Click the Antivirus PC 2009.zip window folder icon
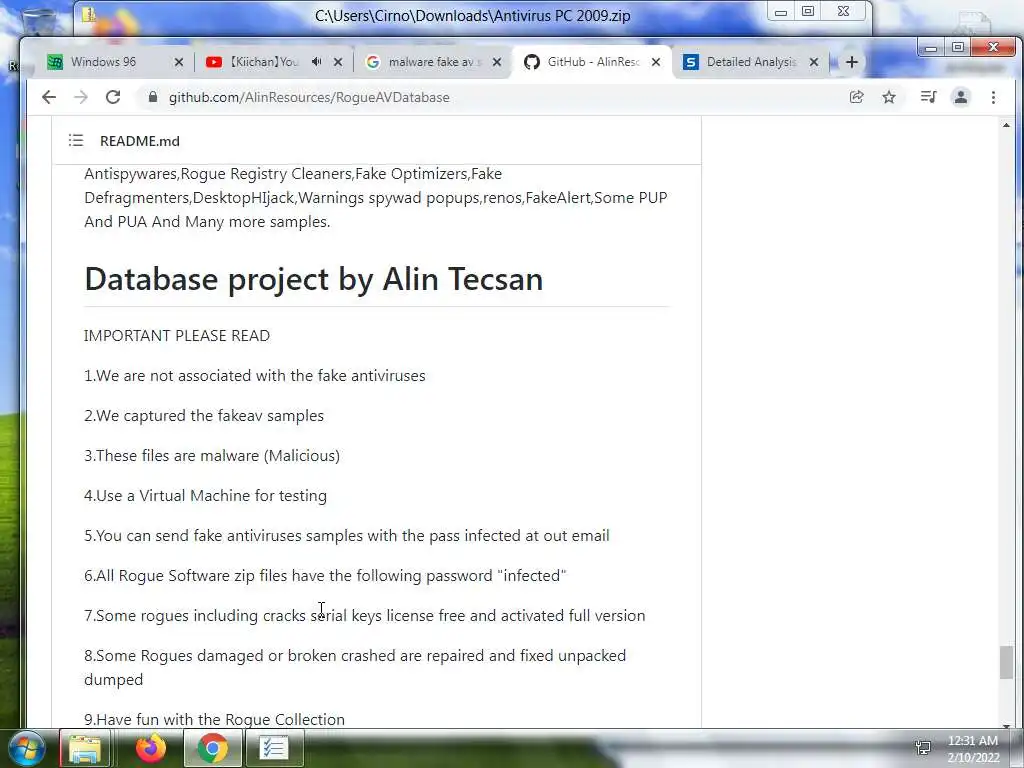The height and width of the screenshot is (768, 1024). [89, 14]
